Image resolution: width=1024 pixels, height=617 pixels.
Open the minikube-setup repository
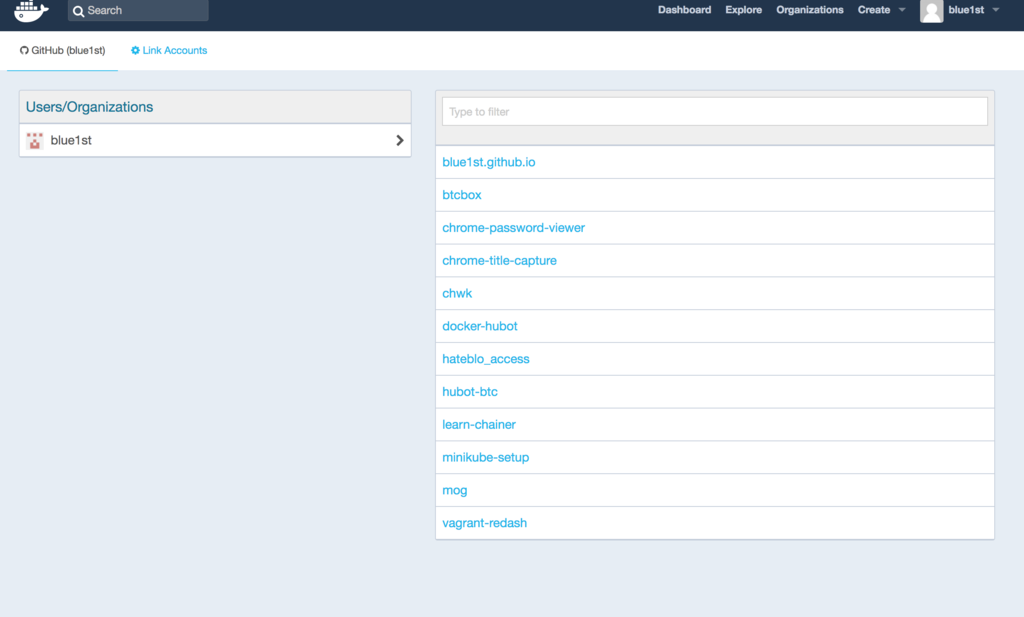tap(486, 457)
